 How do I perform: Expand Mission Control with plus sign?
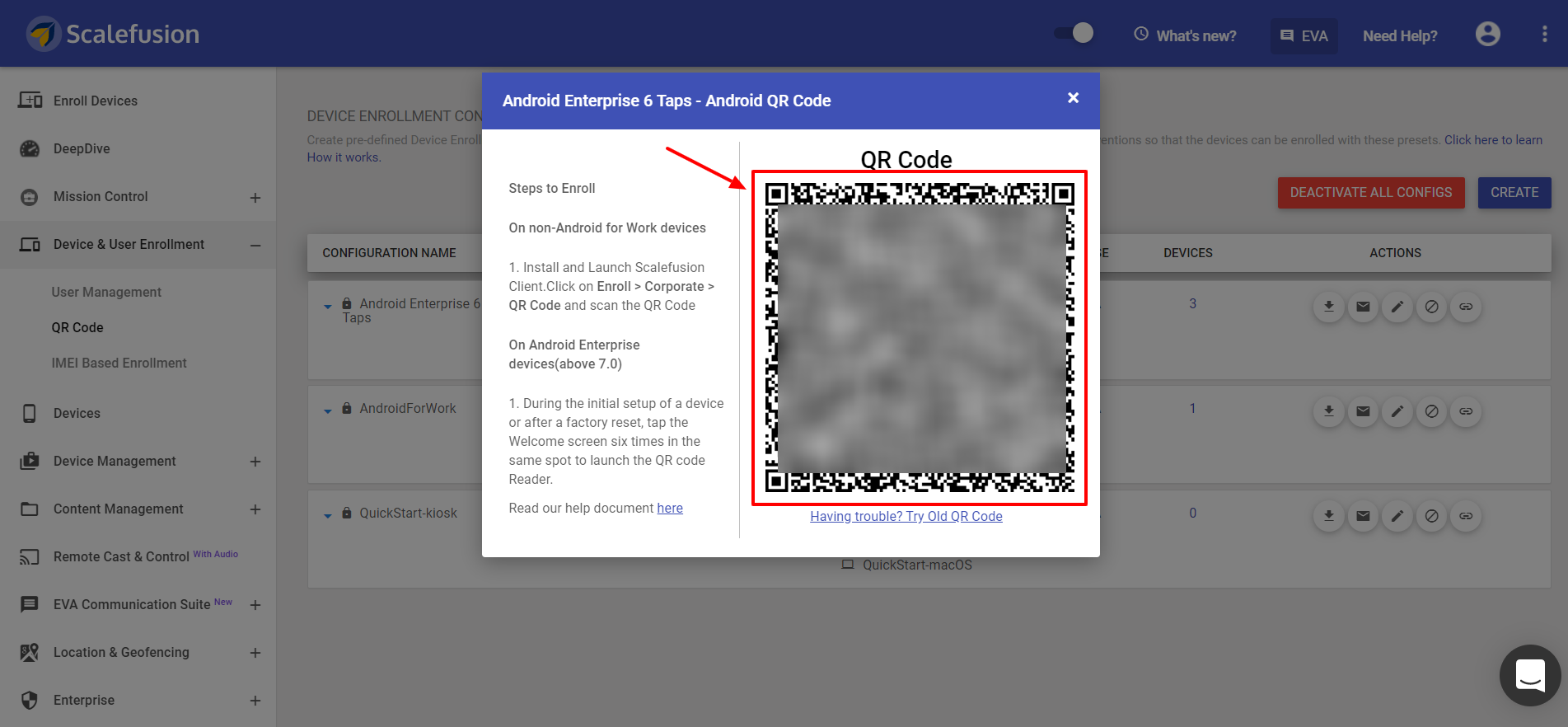255,198
